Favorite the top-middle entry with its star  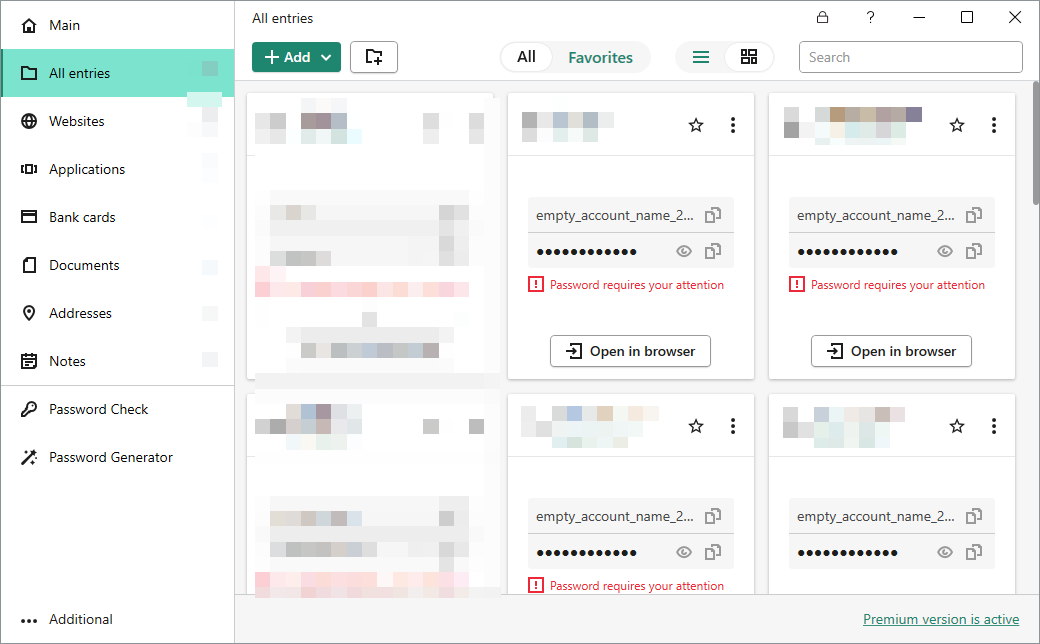pyautogui.click(x=696, y=125)
